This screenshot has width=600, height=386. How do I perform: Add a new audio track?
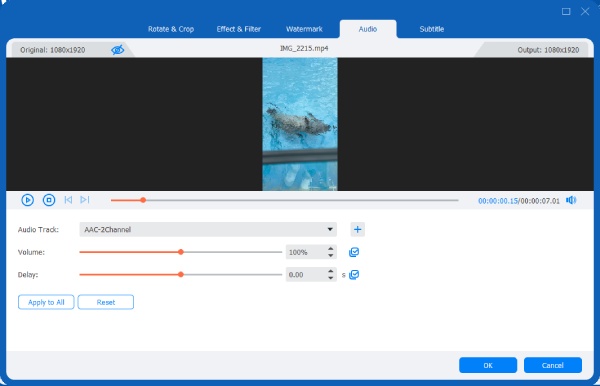click(357, 230)
